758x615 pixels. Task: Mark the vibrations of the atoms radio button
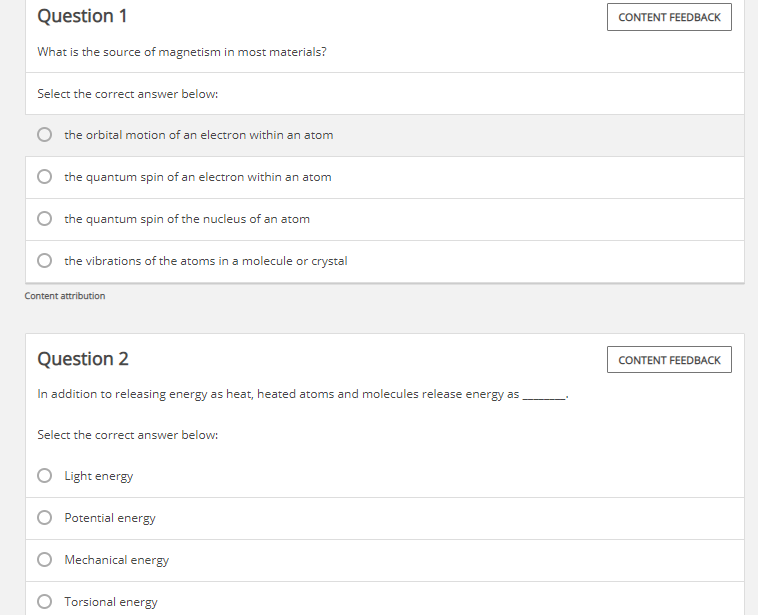tap(44, 261)
